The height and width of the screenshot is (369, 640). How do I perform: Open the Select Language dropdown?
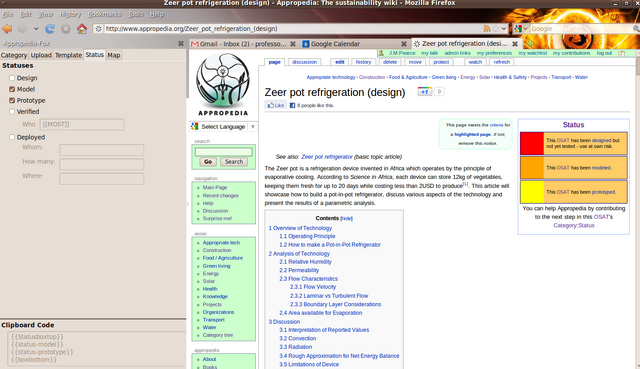[223, 127]
